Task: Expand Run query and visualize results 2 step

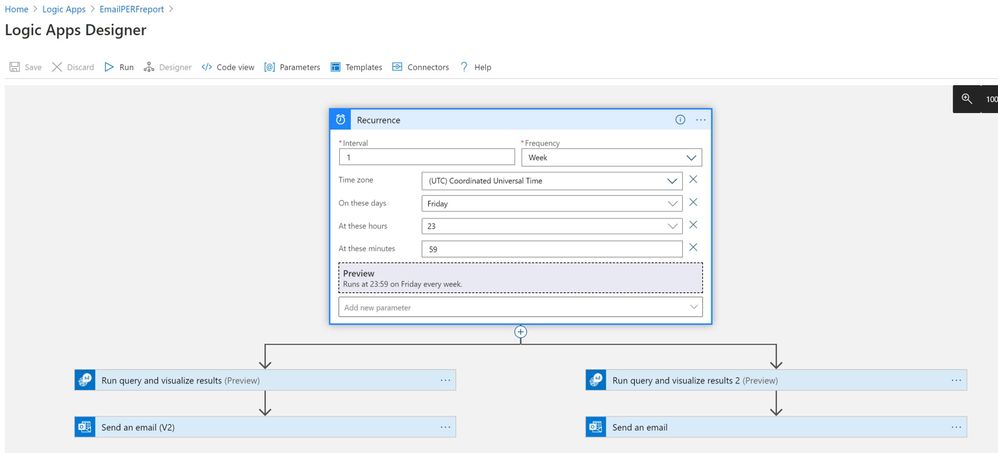Action: [776, 380]
